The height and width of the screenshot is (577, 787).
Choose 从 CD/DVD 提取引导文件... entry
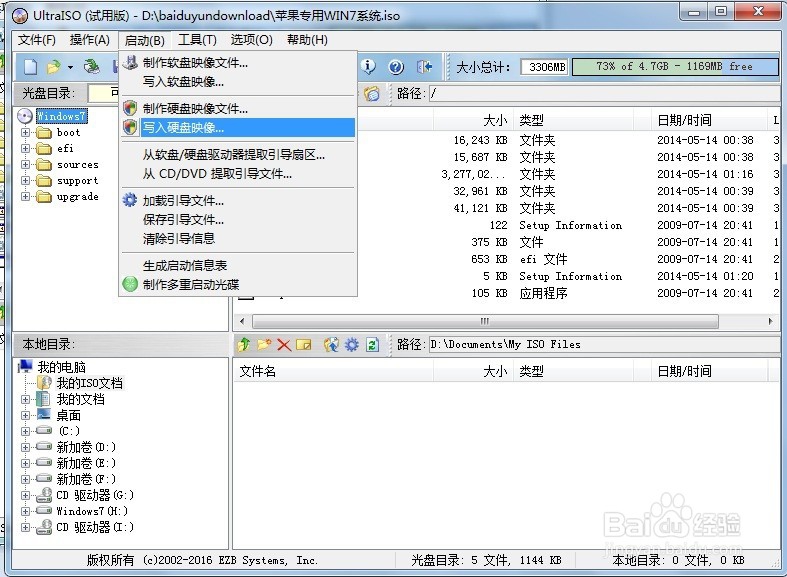pyautogui.click(x=238, y=174)
